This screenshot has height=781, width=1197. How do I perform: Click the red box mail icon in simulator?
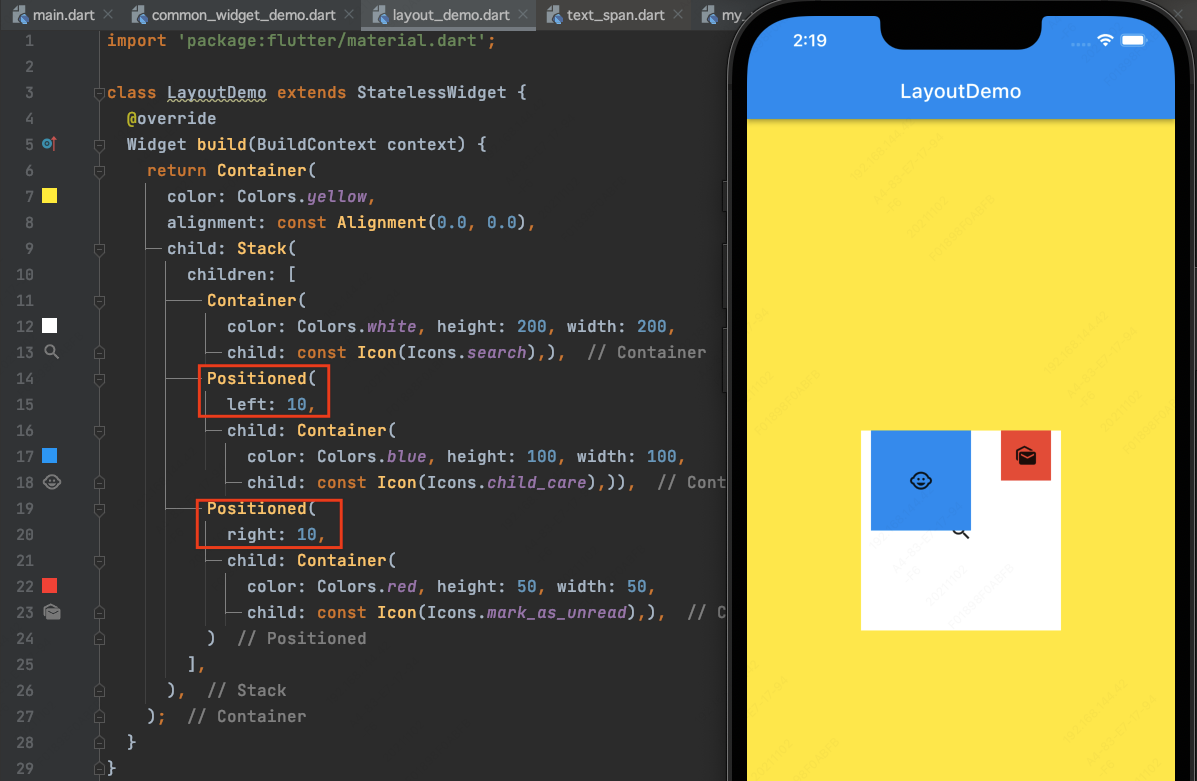1026,456
